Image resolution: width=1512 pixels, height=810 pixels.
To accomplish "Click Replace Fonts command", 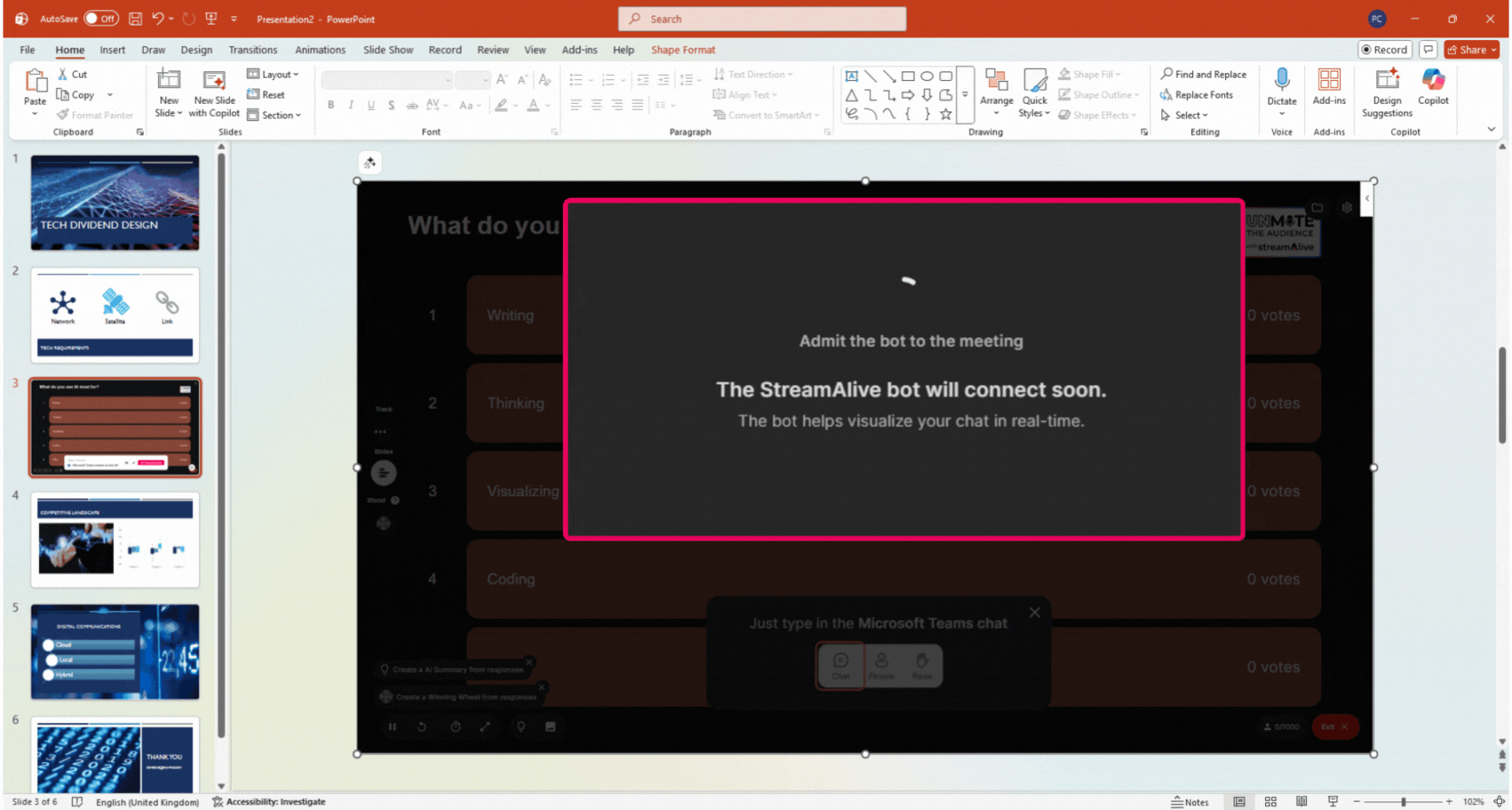I will pos(1196,95).
